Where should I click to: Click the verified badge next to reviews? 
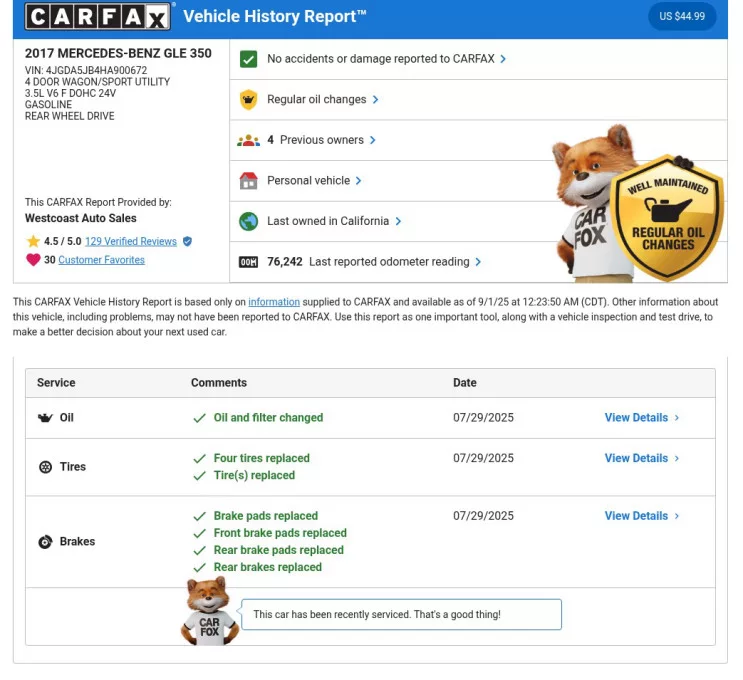coord(187,242)
